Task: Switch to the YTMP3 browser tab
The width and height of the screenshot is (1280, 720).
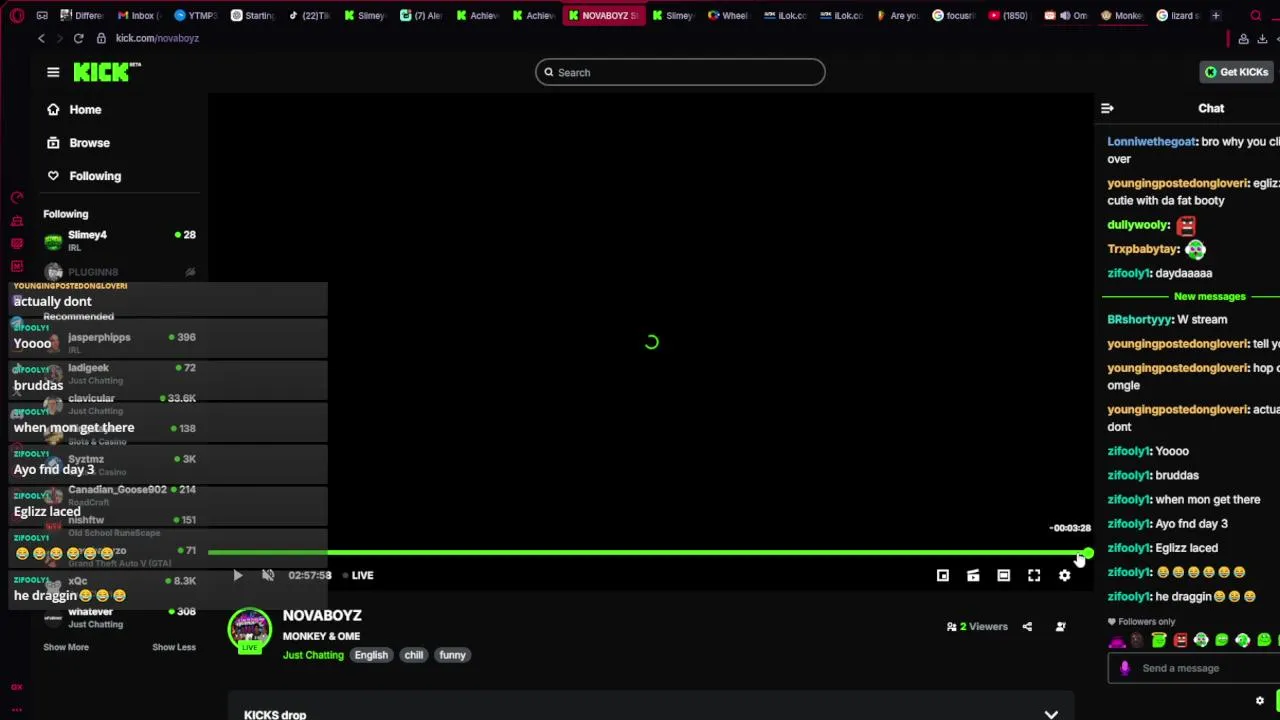Action: [194, 16]
